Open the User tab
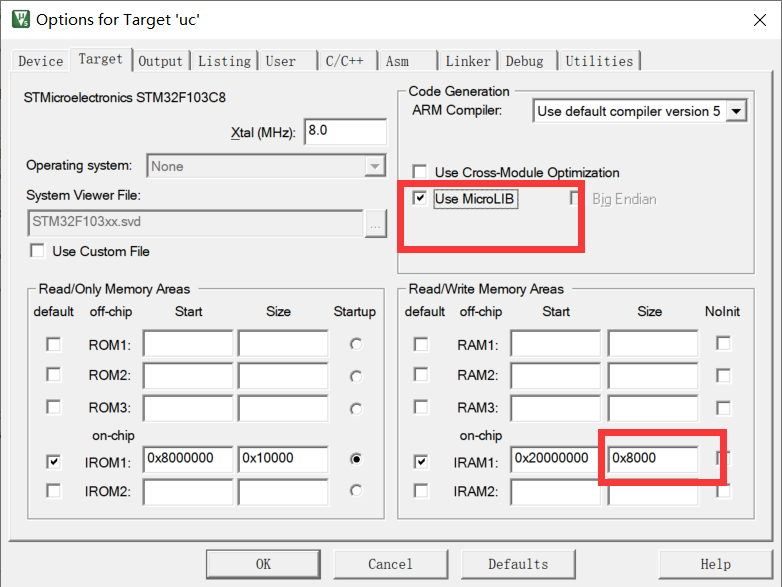This screenshot has width=782, height=587. pyautogui.click(x=280, y=61)
